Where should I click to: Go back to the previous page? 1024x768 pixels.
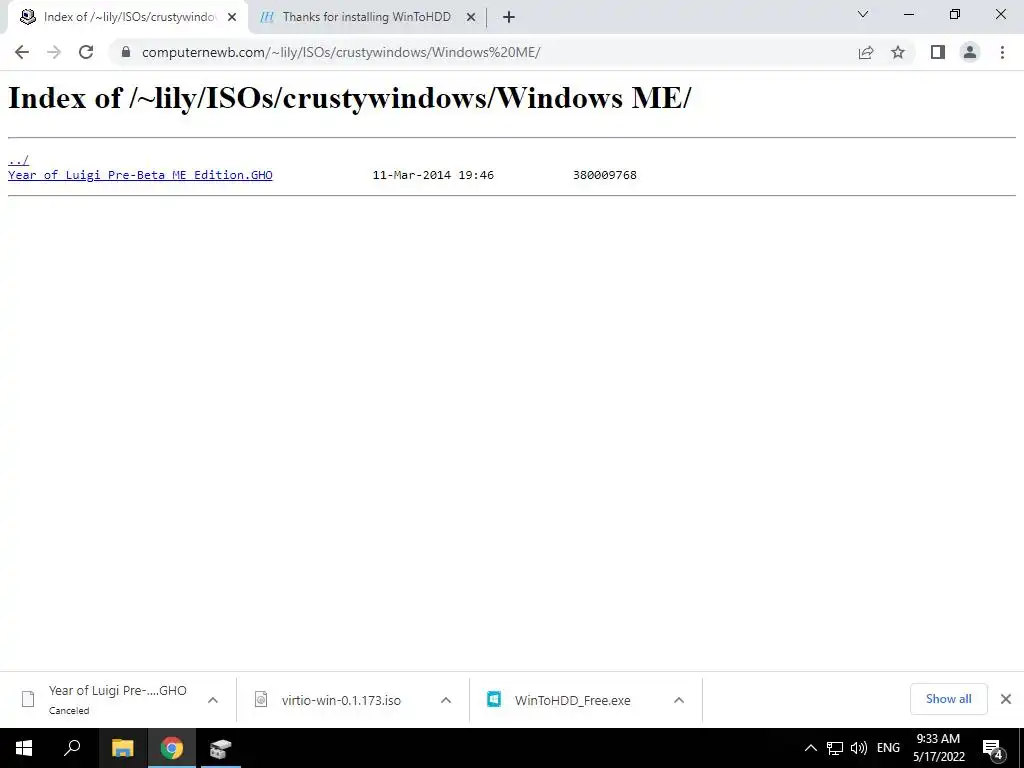click(22, 52)
